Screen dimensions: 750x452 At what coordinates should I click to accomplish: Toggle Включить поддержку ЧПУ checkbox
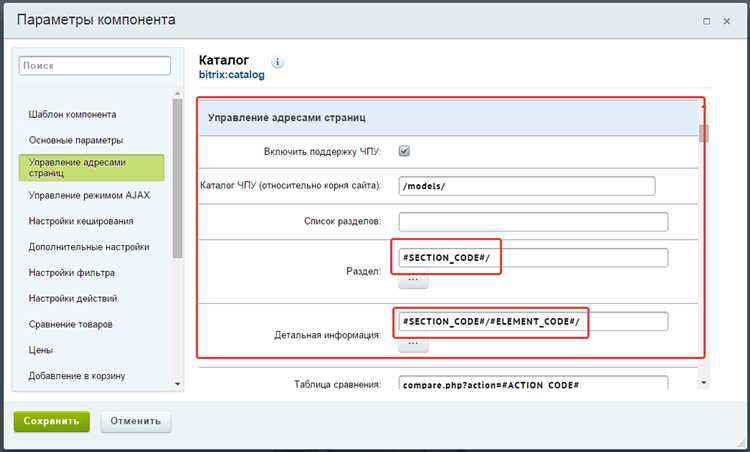point(404,151)
